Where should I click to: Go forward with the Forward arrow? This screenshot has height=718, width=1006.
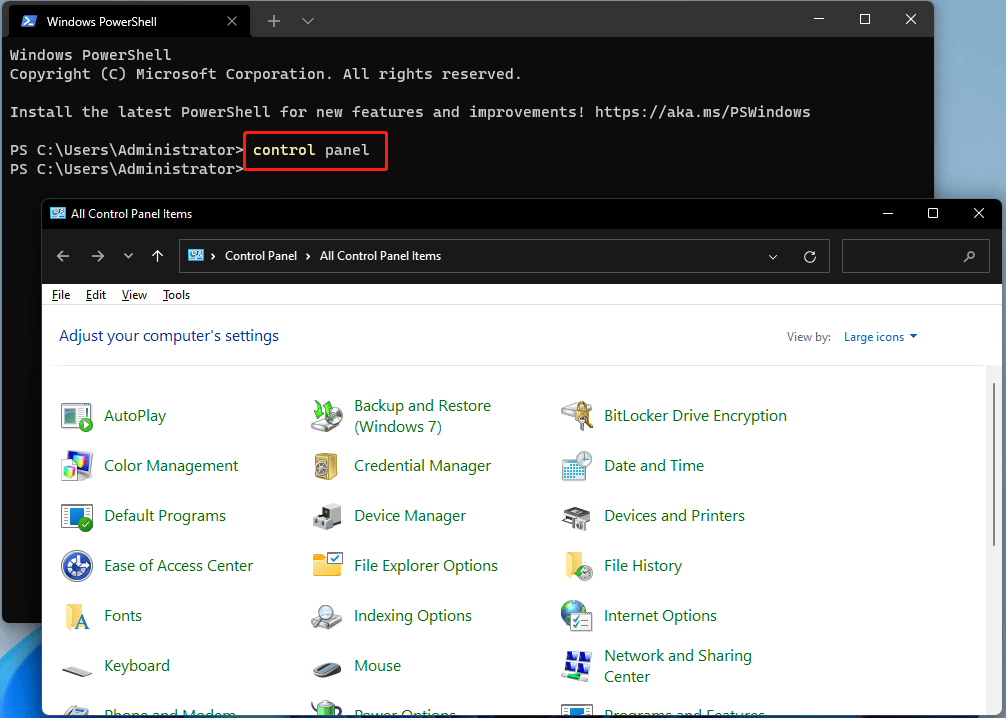pos(98,256)
